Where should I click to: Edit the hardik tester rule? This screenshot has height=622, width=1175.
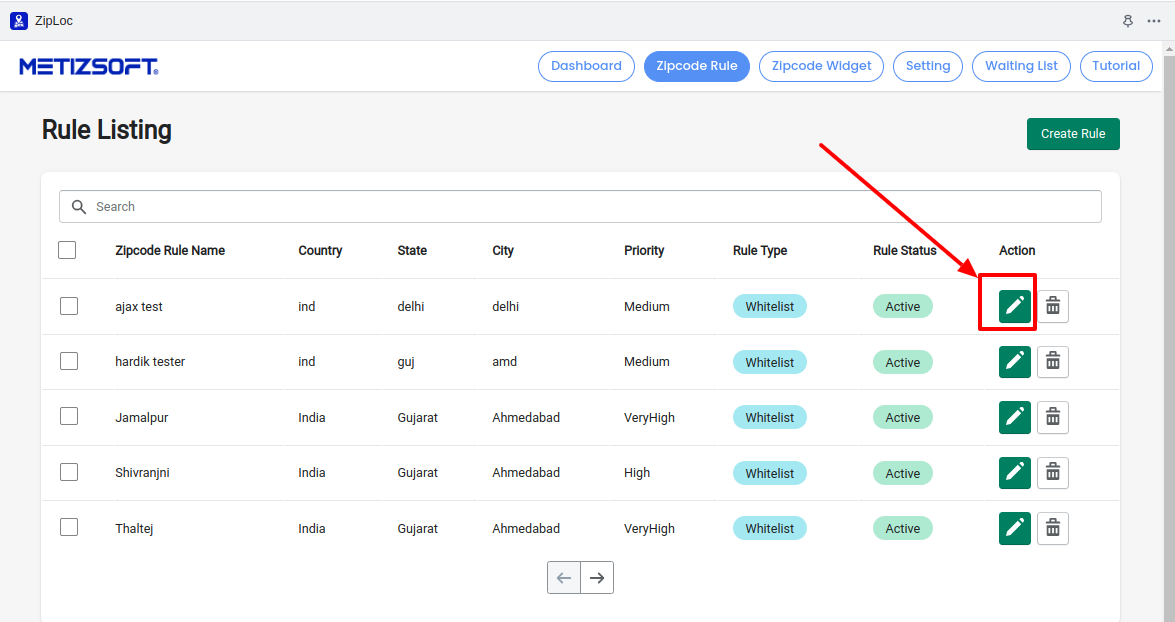(1014, 362)
